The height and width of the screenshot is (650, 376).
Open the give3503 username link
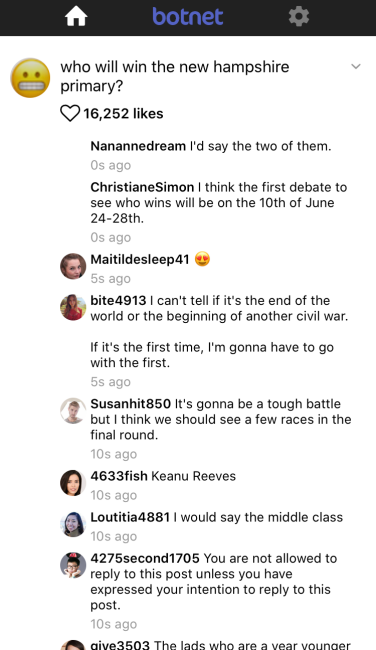120,645
